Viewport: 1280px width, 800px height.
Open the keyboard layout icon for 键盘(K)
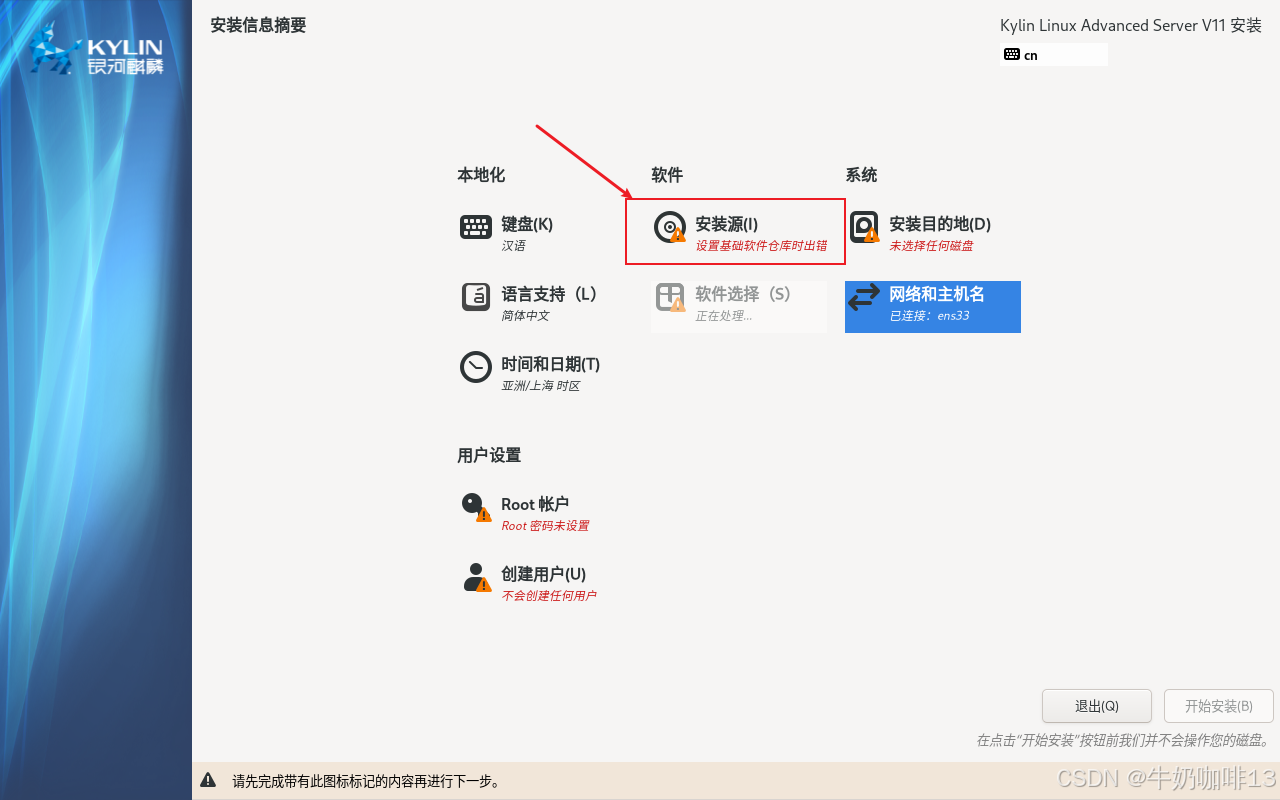tap(476, 227)
